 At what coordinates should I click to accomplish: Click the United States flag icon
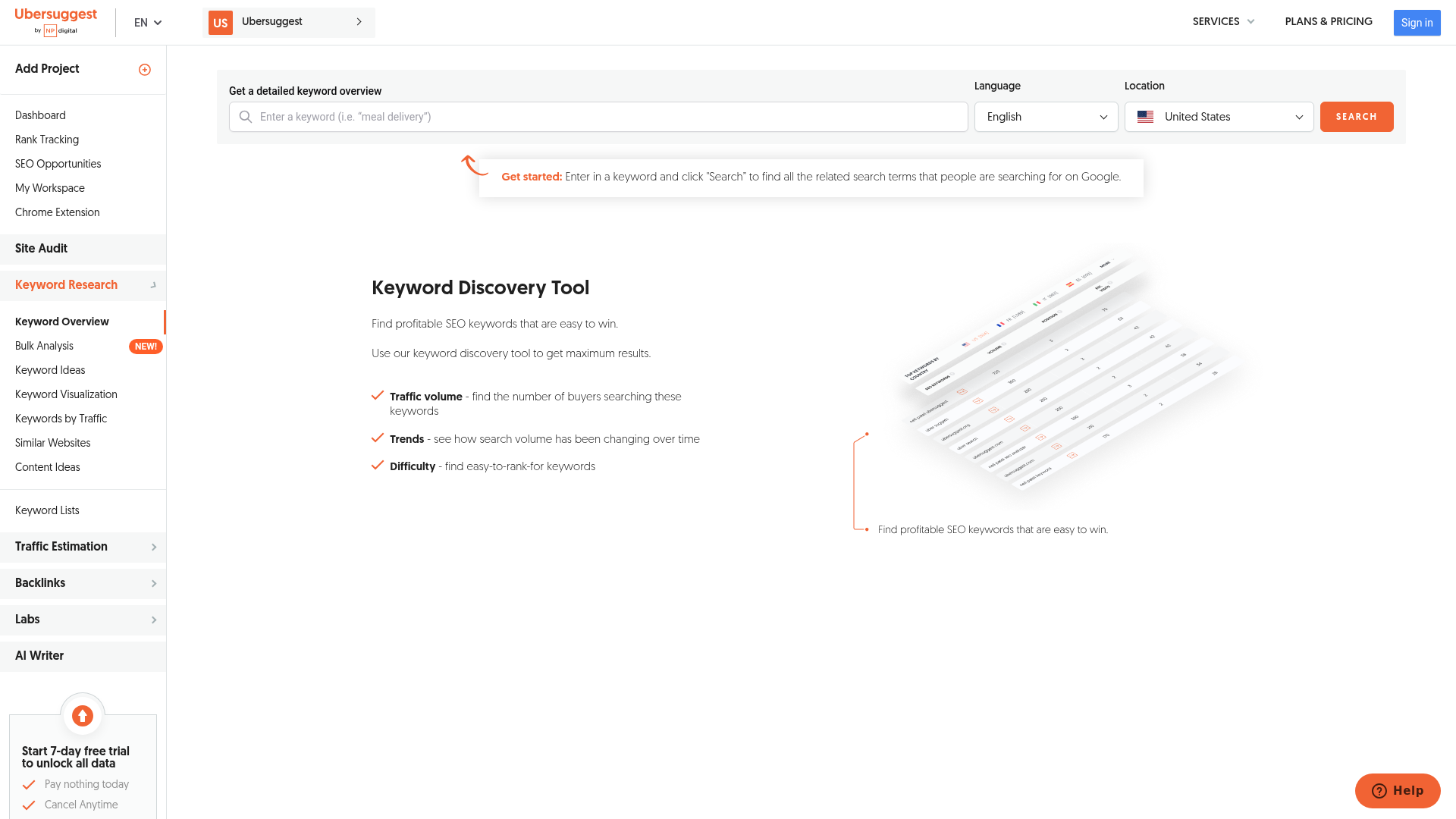tap(1145, 117)
